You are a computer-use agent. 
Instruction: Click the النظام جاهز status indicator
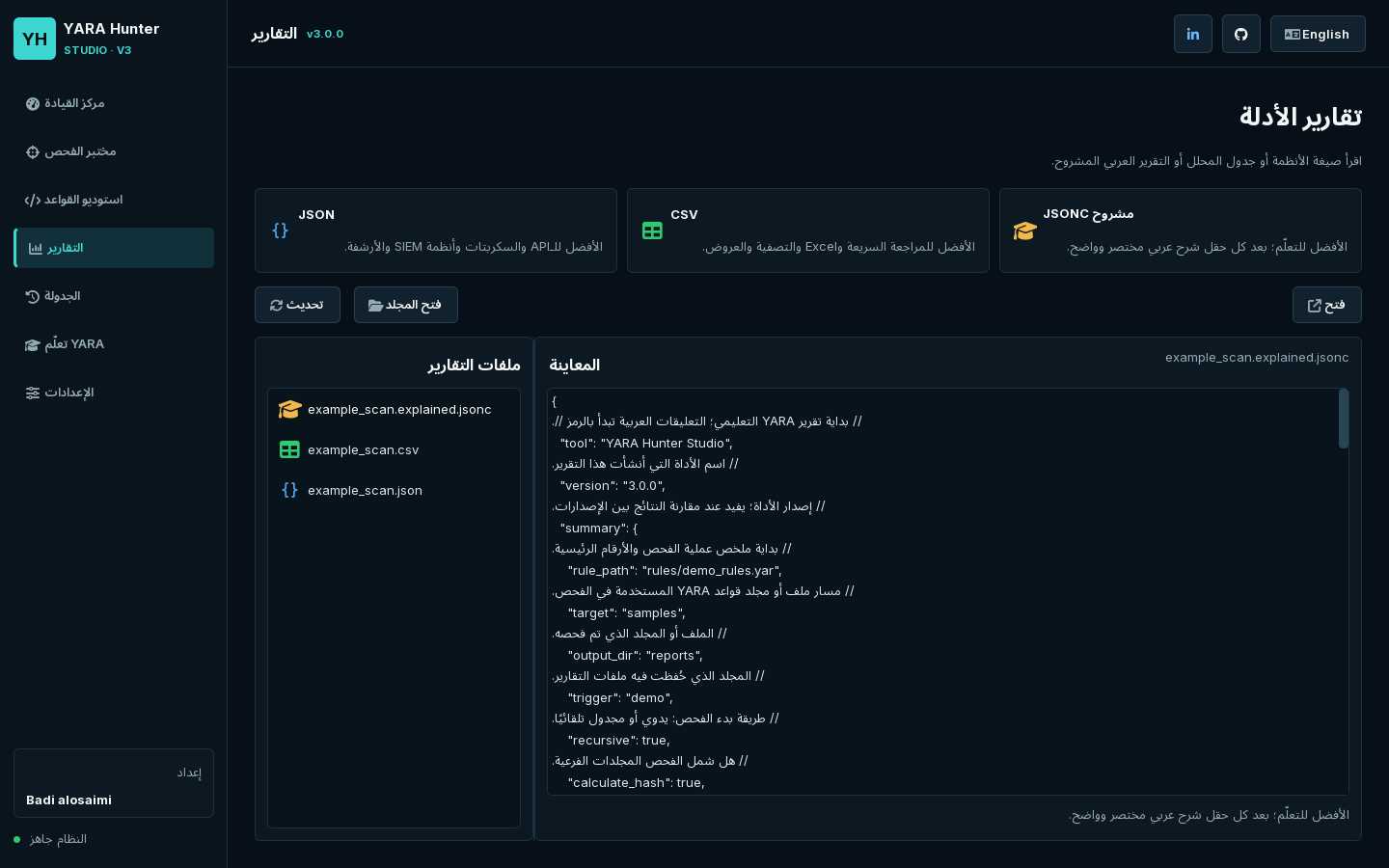pos(51,839)
